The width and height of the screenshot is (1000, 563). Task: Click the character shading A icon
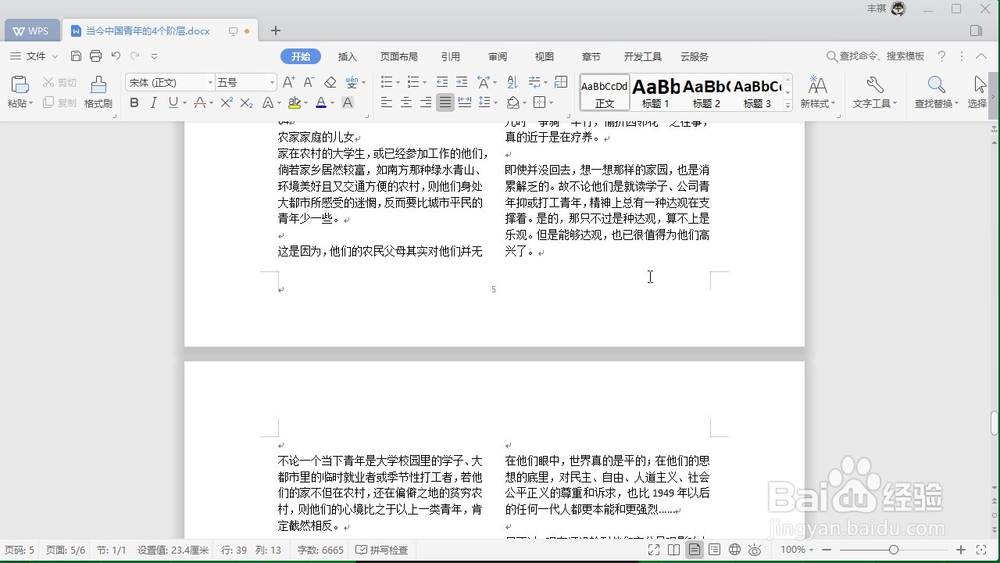(348, 103)
